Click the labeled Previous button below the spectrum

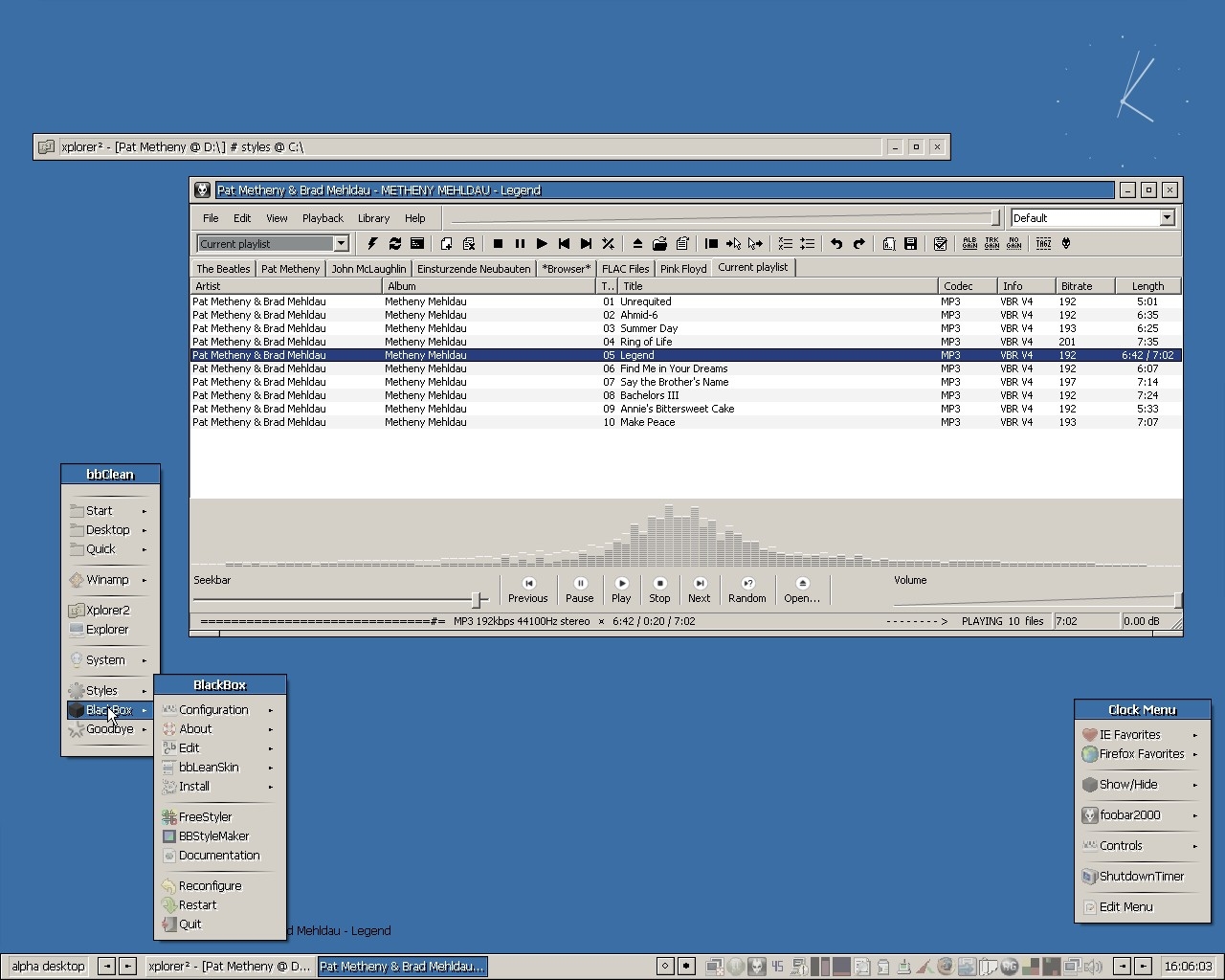point(528,590)
